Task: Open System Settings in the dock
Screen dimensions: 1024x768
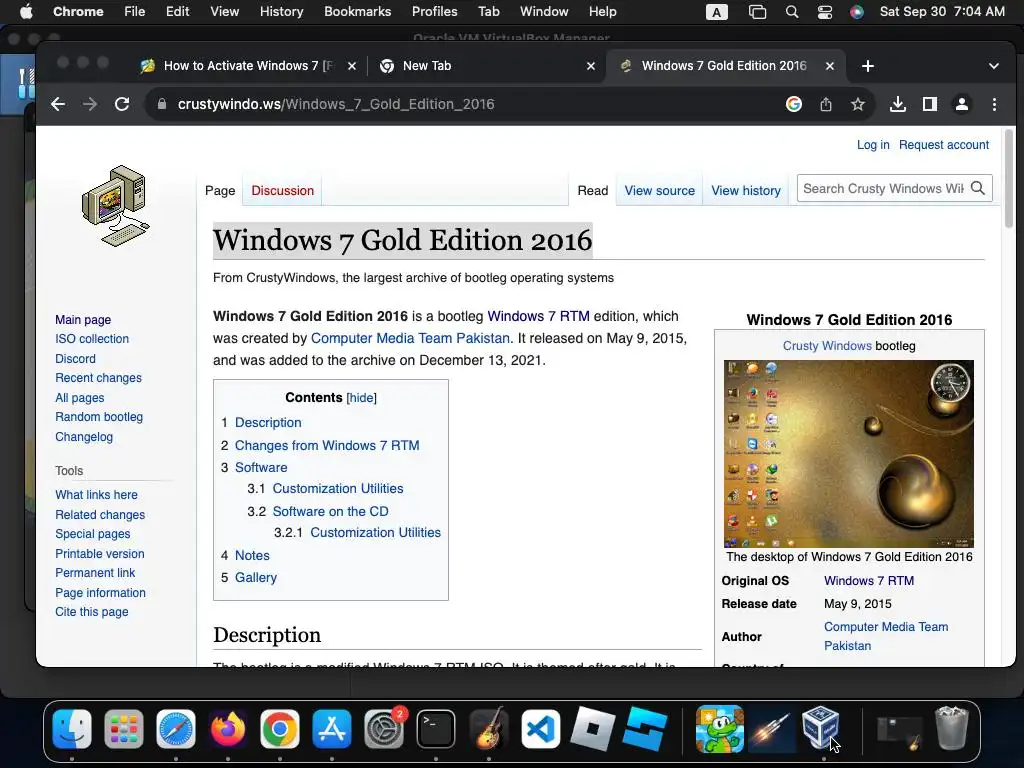Action: tap(384, 729)
